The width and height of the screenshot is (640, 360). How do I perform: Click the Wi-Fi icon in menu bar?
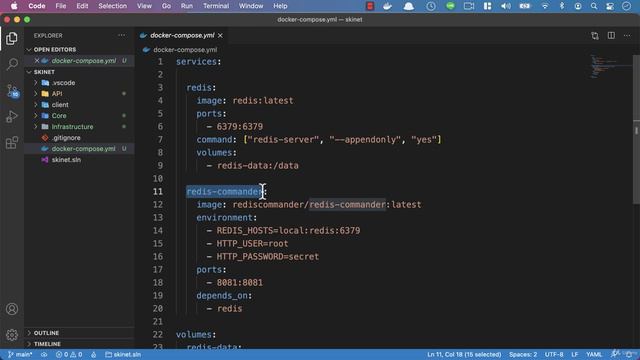click(545, 6)
